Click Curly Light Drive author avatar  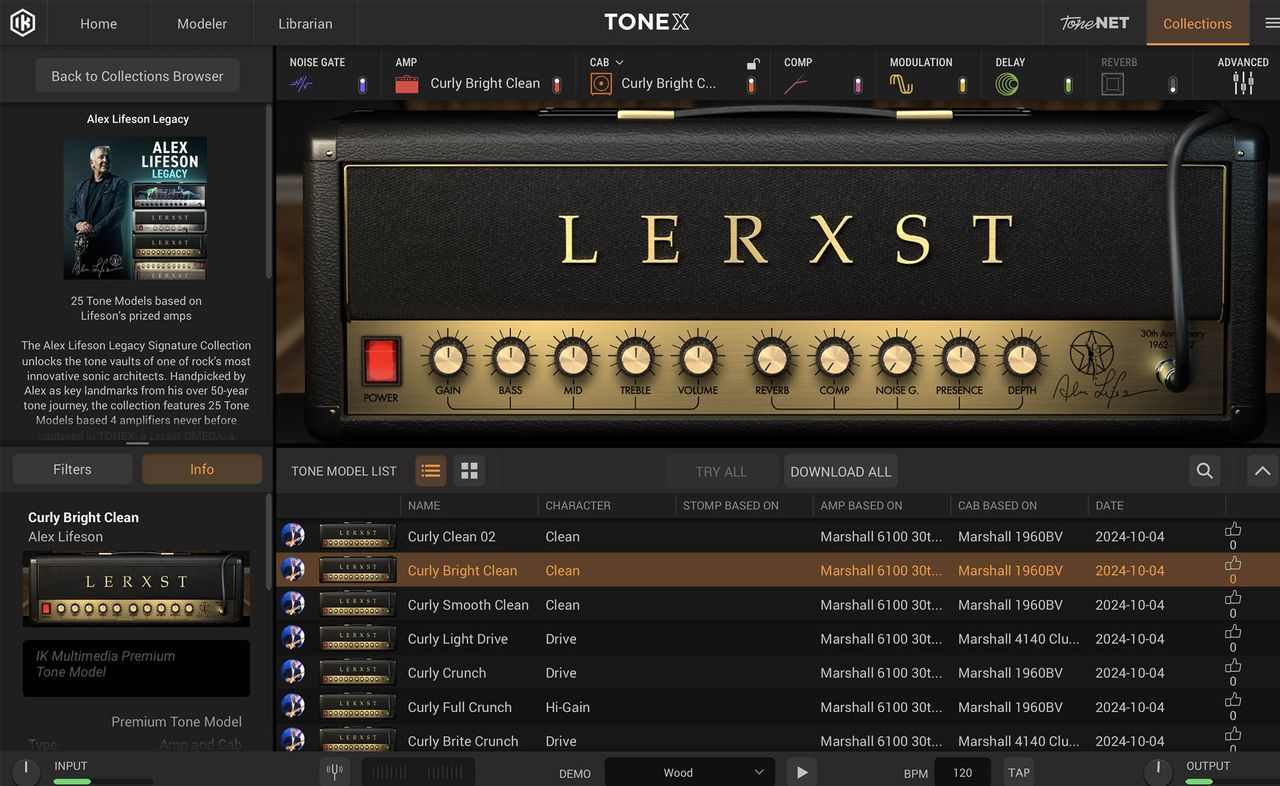[293, 638]
